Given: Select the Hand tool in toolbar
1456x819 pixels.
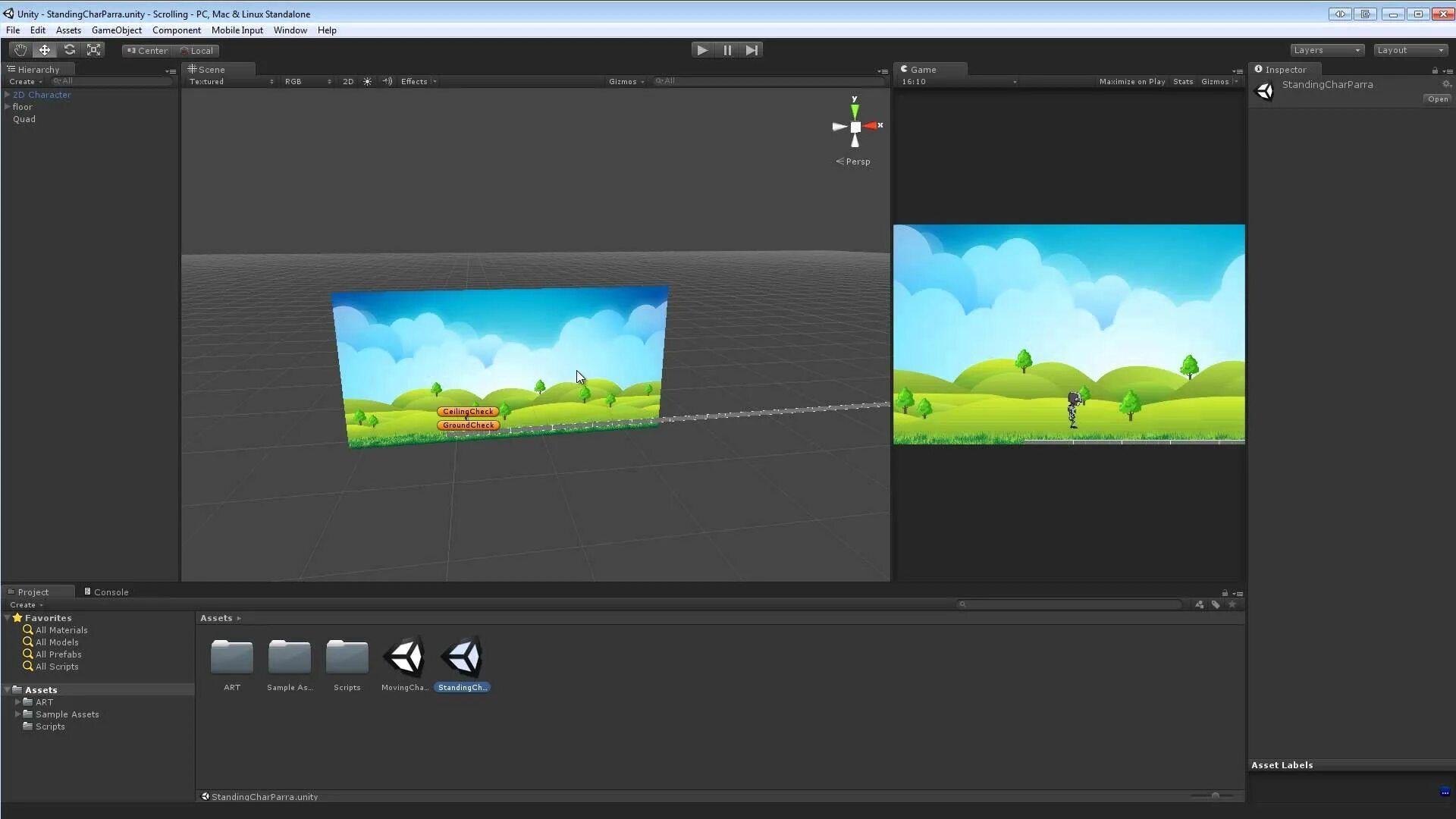Looking at the screenshot, I should [20, 50].
